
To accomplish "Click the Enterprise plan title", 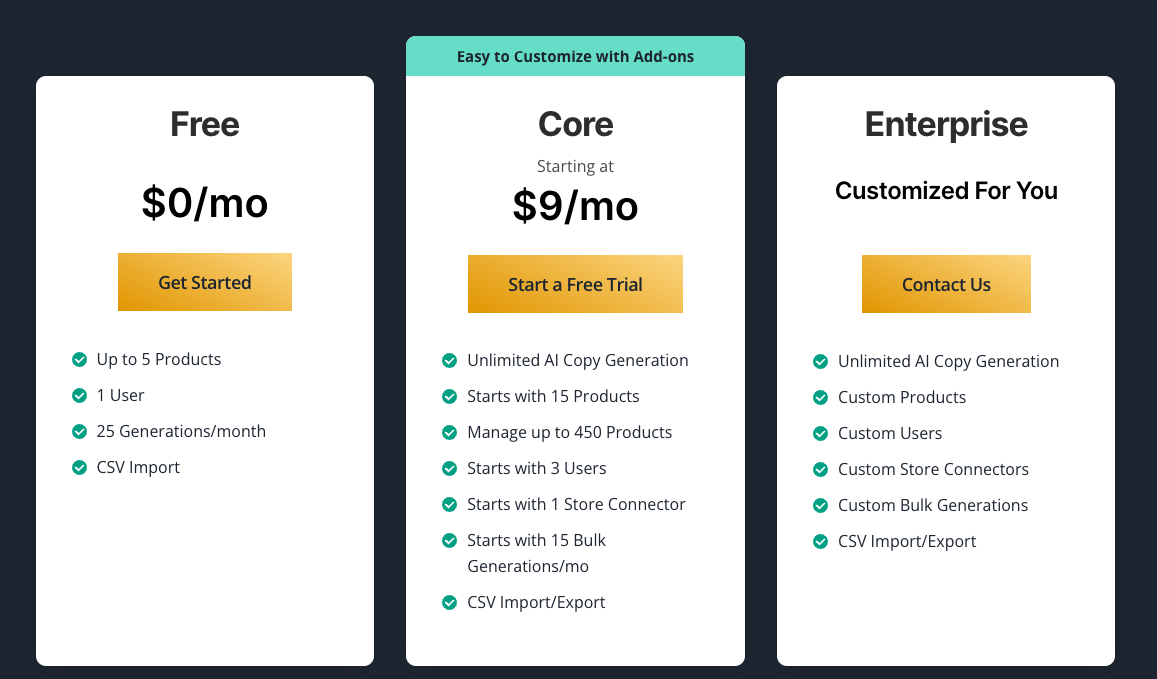I will point(946,124).
